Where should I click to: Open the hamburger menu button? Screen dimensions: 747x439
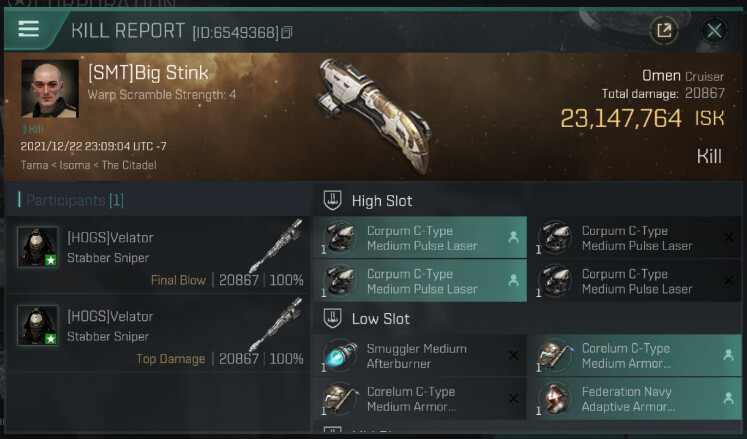click(28, 29)
